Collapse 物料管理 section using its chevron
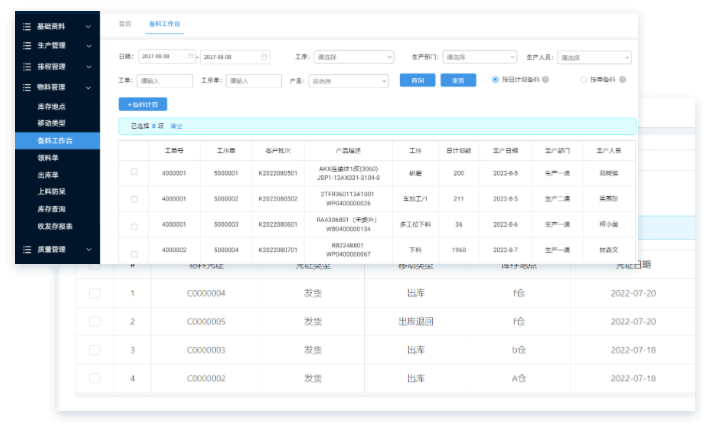This screenshot has width=710, height=430. (x=88, y=87)
